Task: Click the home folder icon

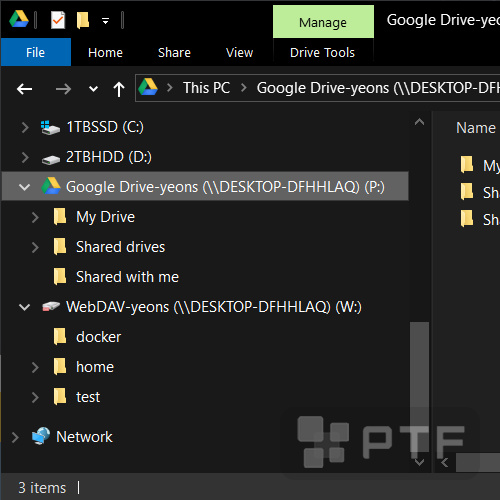Action: pyautogui.click(x=60, y=366)
